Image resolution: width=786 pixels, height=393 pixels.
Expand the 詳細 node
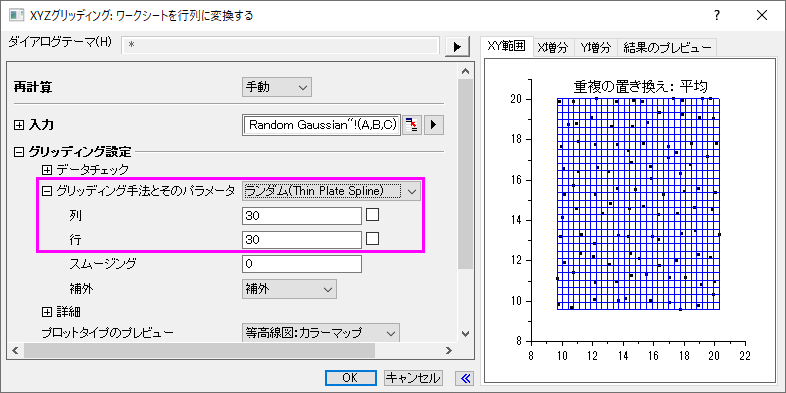click(47, 312)
